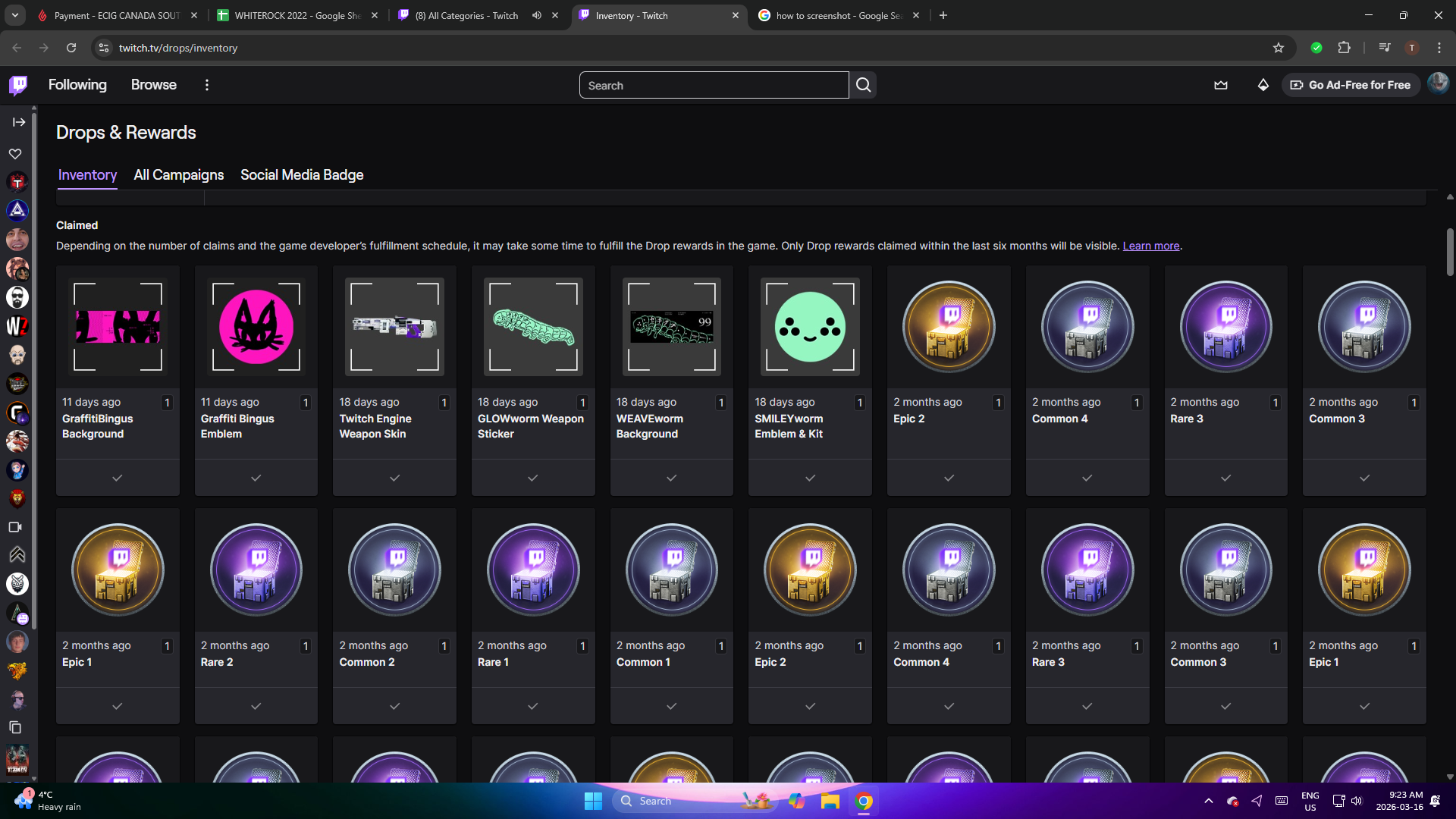
Task: Follow the Learn more link
Action: 1150,246
